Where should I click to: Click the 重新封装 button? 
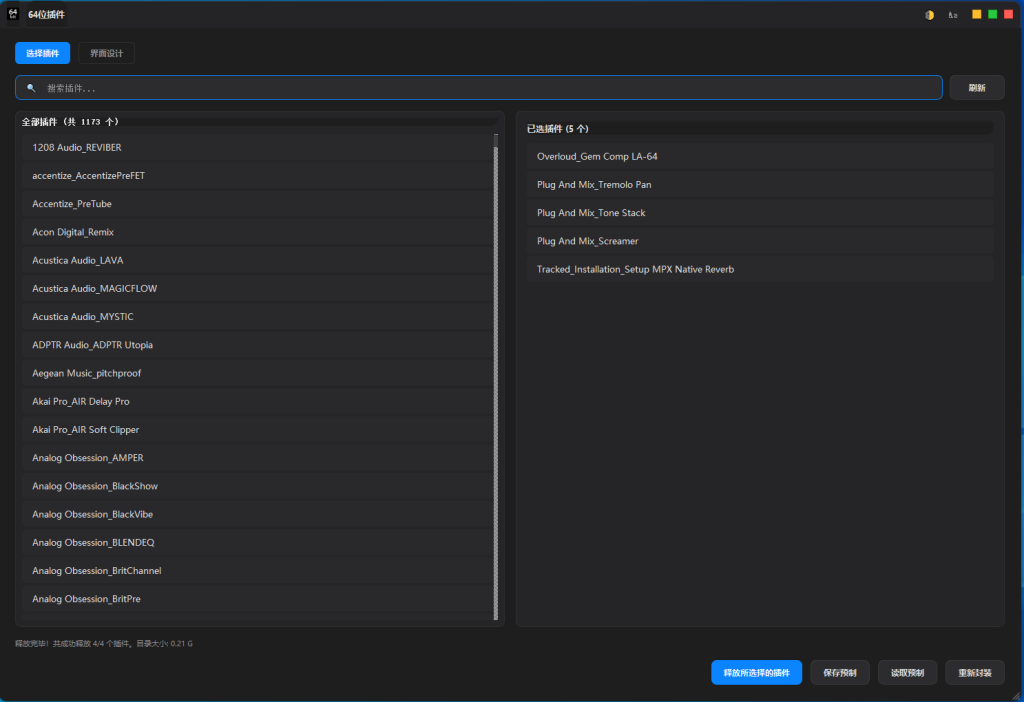pyautogui.click(x=975, y=673)
